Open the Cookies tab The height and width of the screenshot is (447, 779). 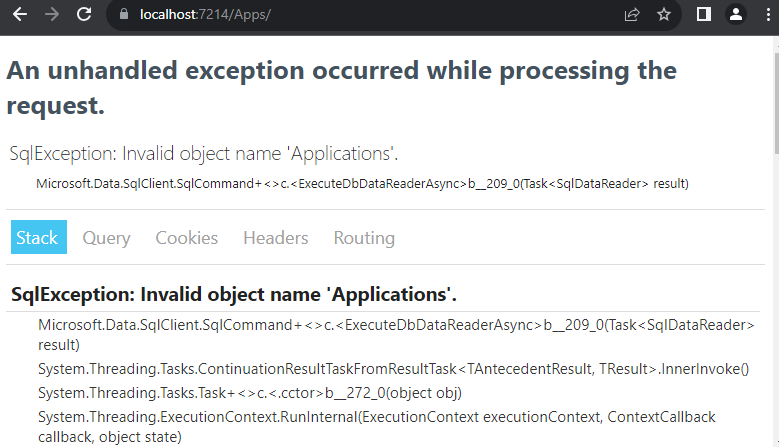tap(186, 238)
